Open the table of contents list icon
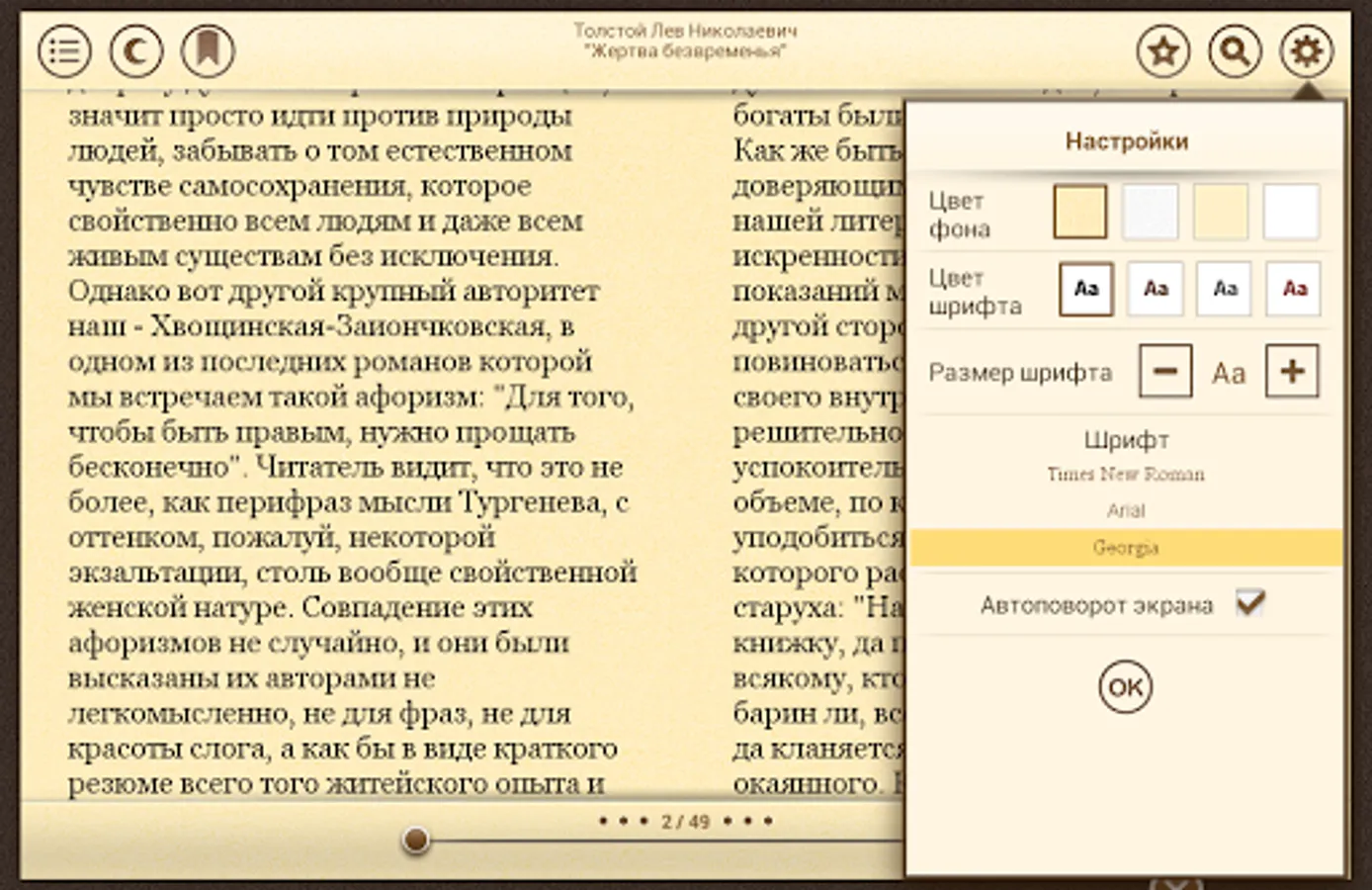This screenshot has height=890, width=1372. tap(65, 51)
